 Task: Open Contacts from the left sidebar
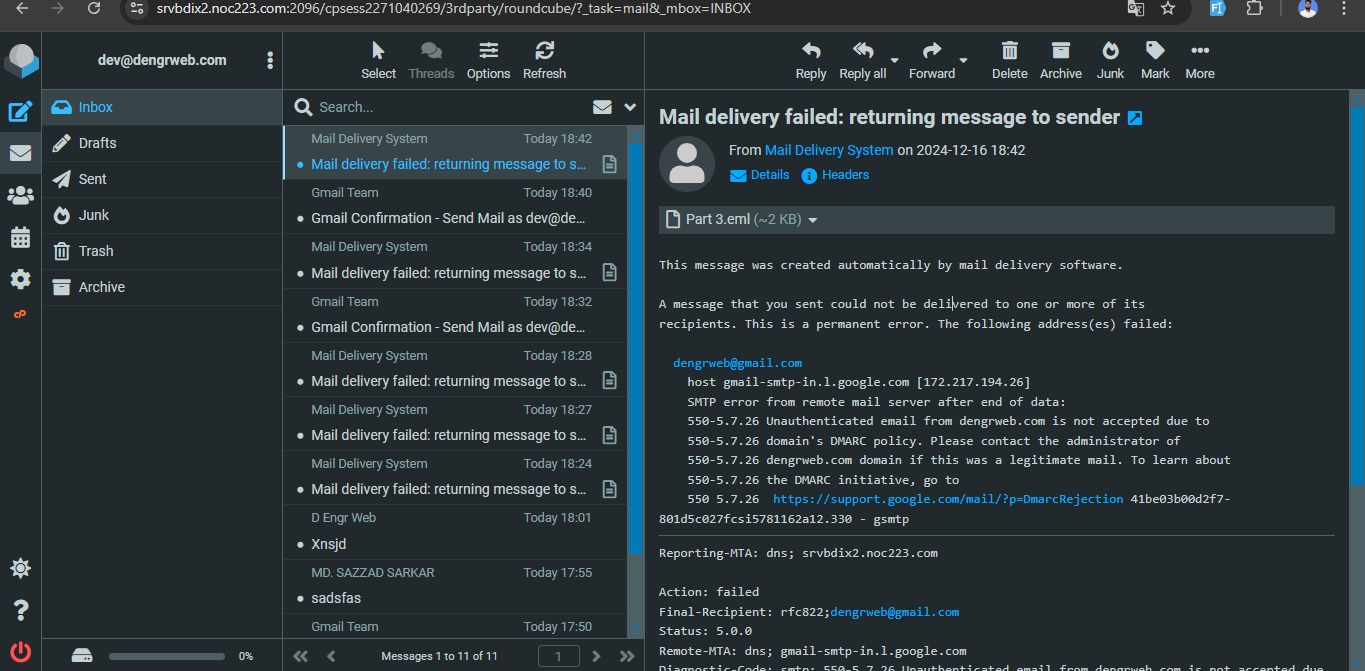[20, 195]
